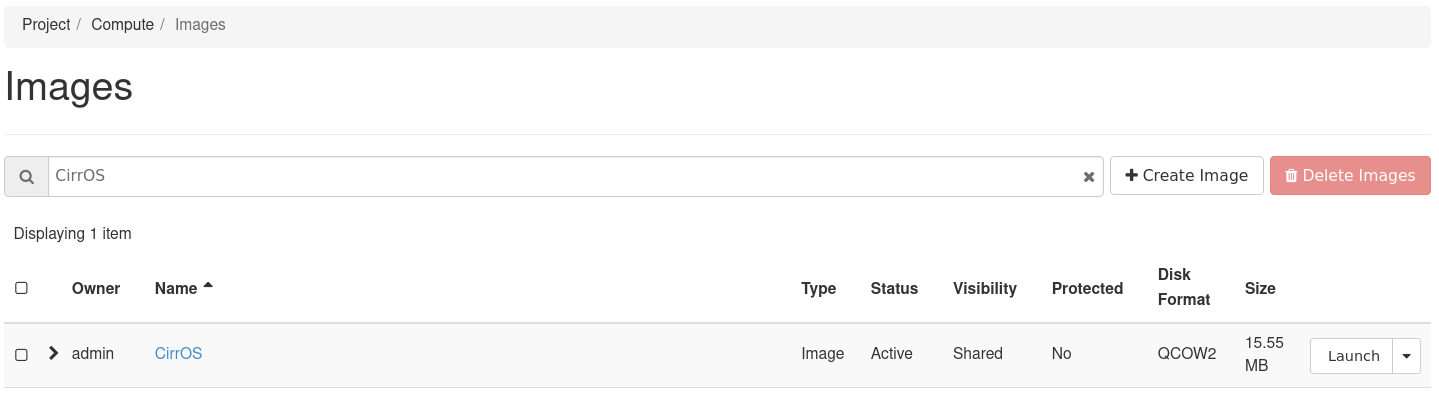Screen dimensions: 1439x393
Task: Open the CirrOS image link
Action: (178, 353)
